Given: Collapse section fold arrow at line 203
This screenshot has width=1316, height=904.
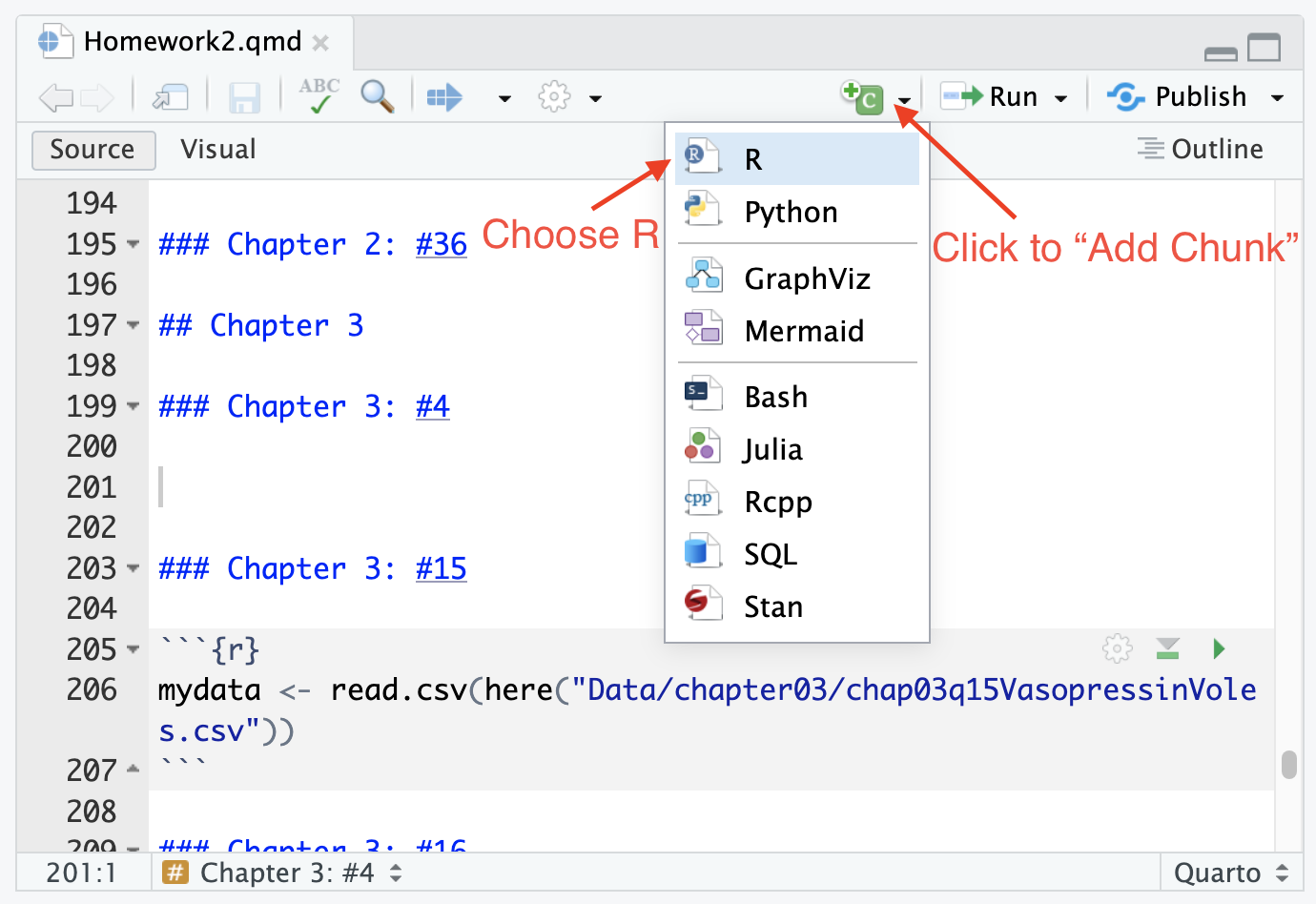Looking at the screenshot, I should tap(134, 568).
